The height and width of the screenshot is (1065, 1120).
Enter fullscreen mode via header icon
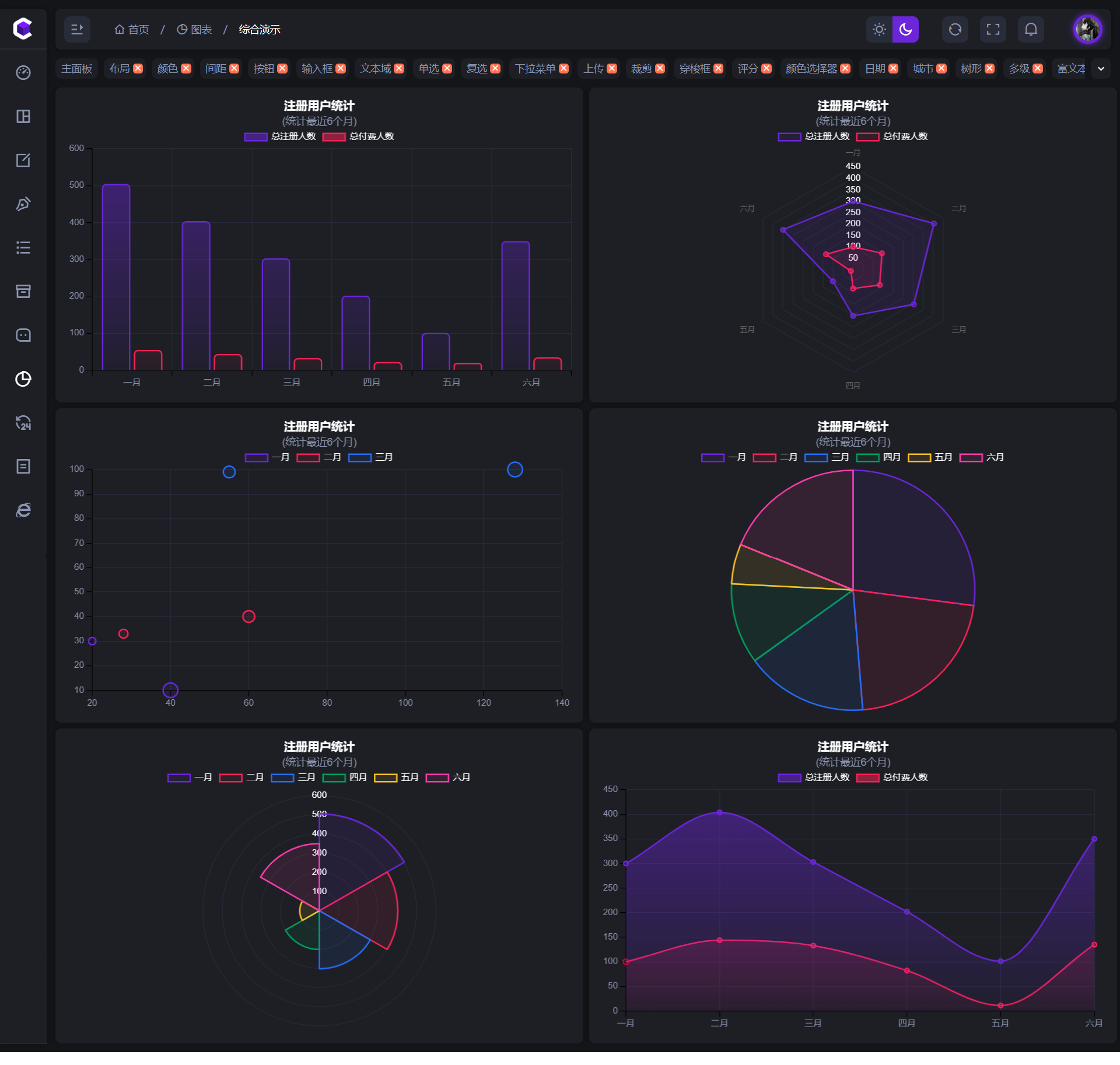click(993, 29)
